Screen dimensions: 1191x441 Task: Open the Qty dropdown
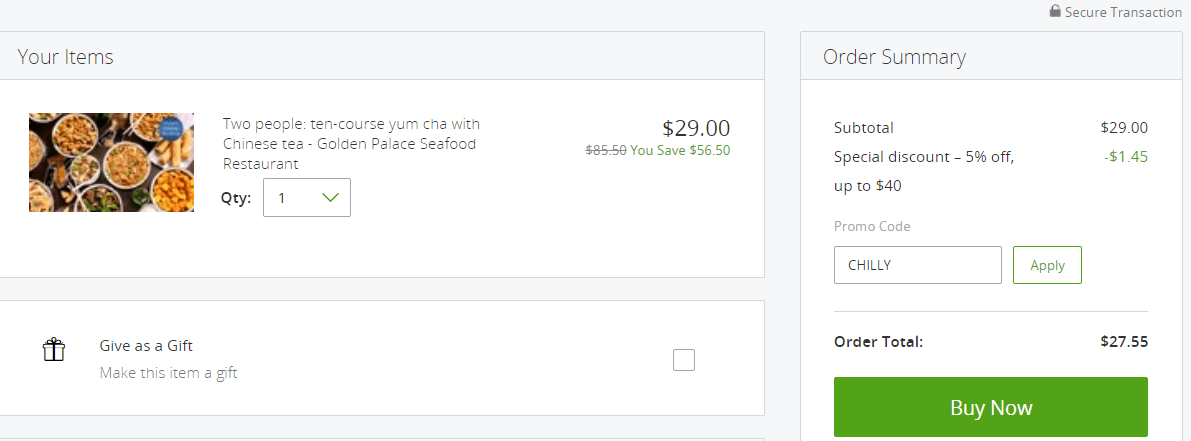click(x=307, y=197)
